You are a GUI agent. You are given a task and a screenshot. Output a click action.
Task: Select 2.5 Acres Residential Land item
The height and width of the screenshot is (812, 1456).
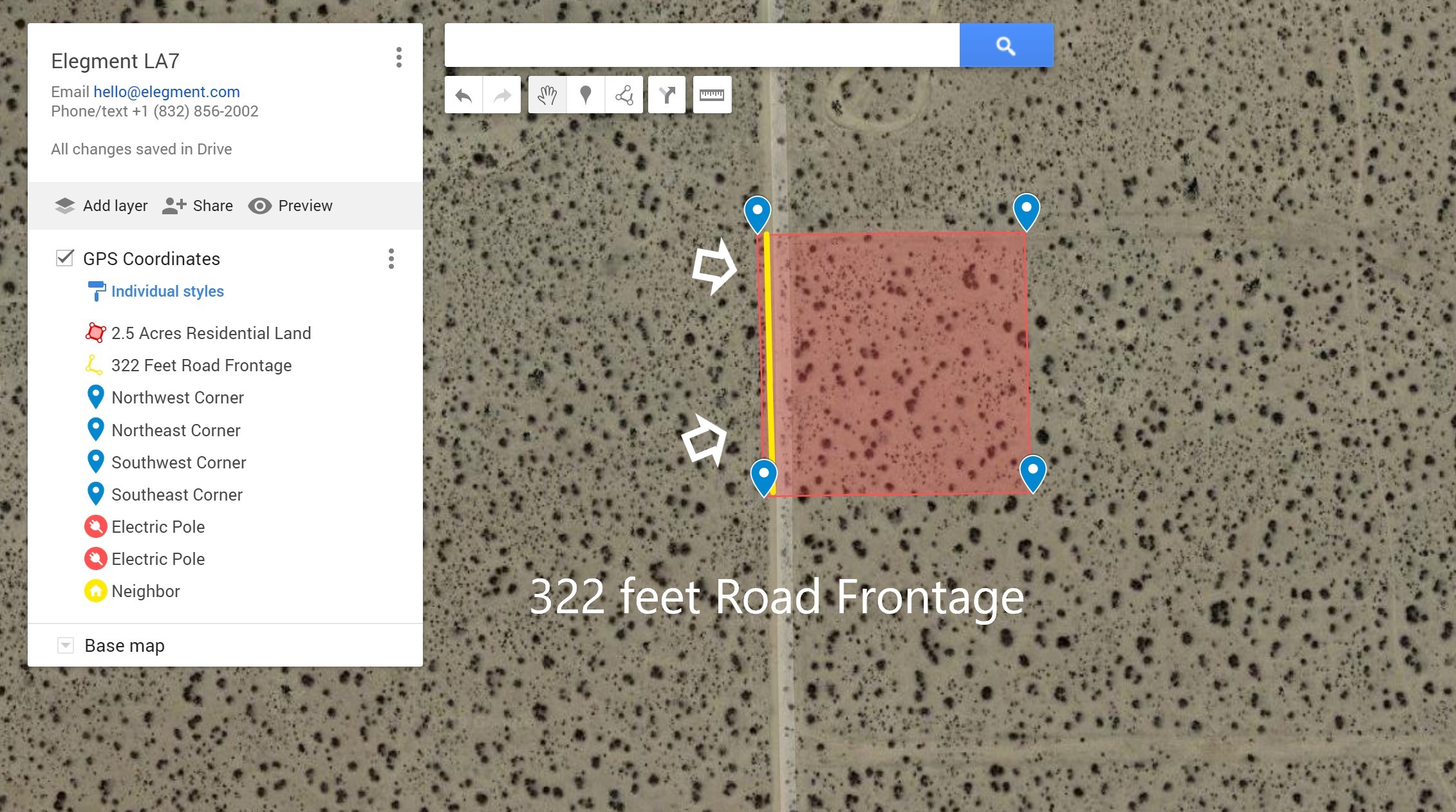coord(210,333)
